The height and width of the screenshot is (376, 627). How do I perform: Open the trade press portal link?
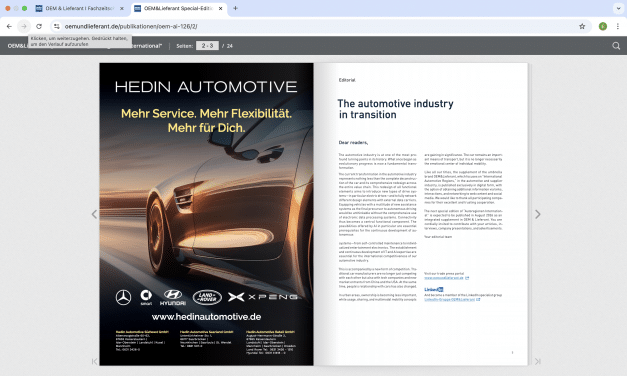pyautogui.click(x=444, y=278)
